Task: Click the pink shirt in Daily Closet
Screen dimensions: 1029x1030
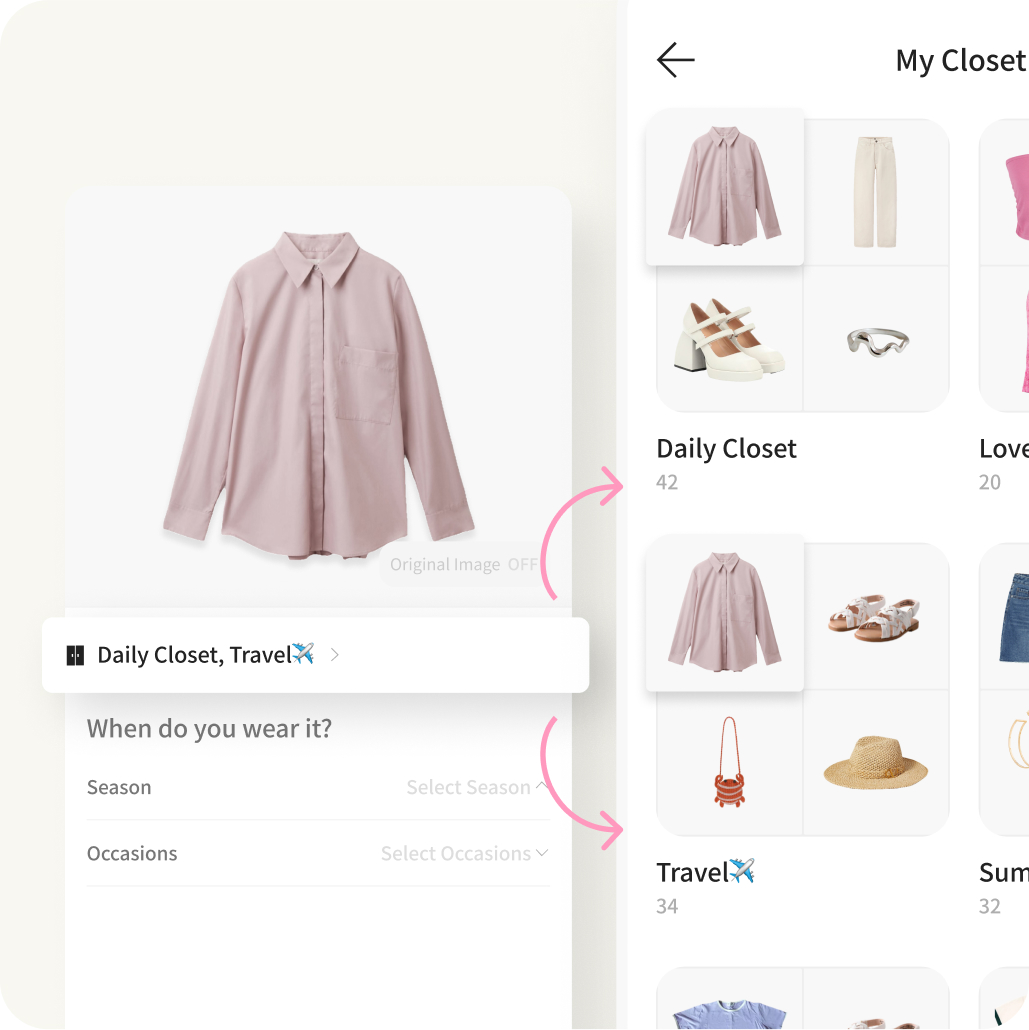Action: tap(725, 187)
